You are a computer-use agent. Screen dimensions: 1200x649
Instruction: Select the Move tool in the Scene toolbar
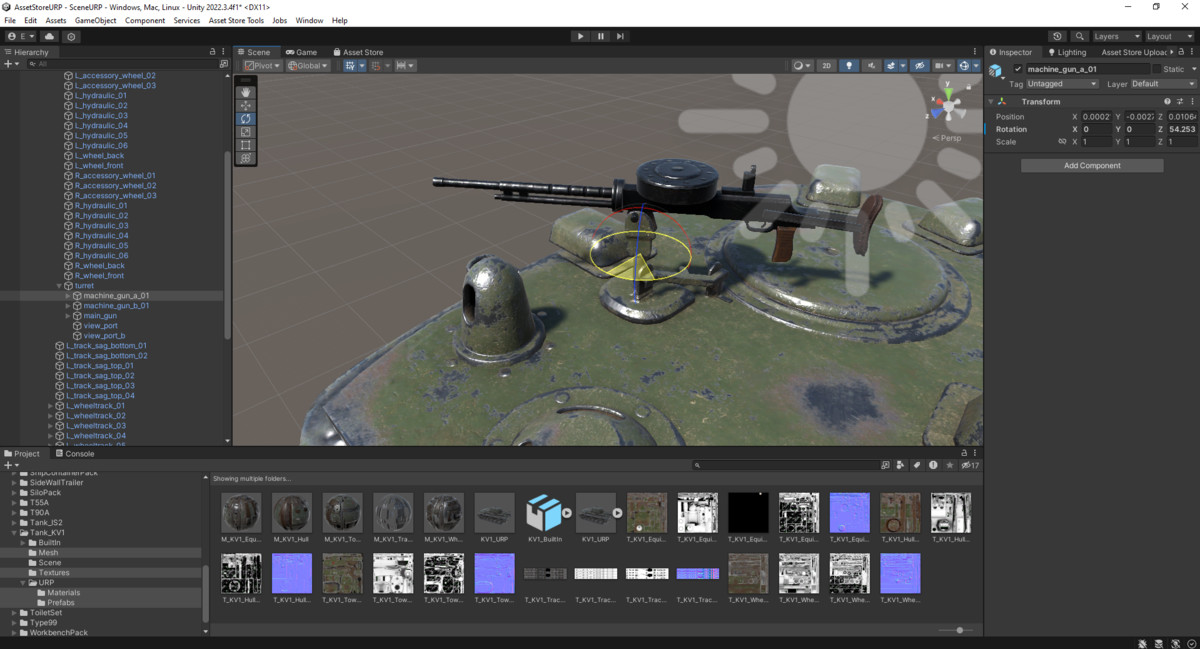coord(245,105)
